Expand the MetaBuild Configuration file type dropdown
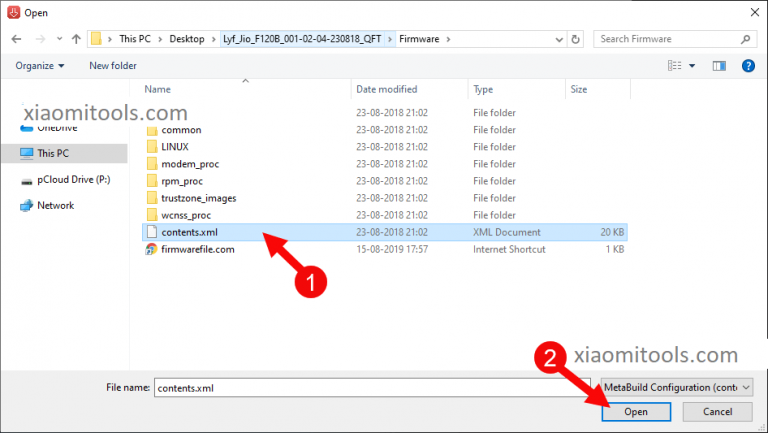The height and width of the screenshot is (433, 768). click(x=676, y=387)
